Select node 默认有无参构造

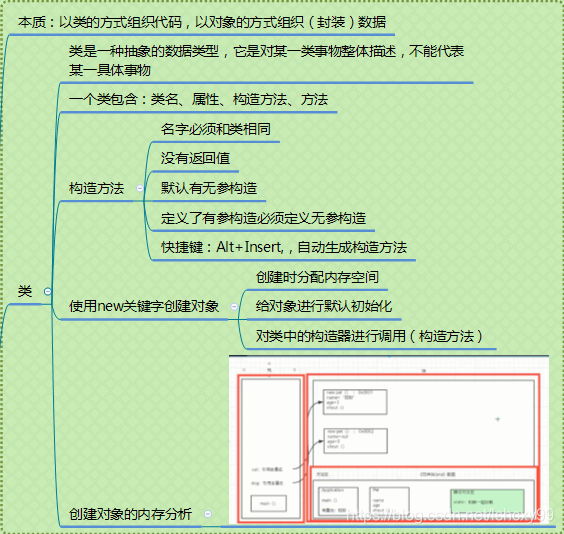pos(209,188)
